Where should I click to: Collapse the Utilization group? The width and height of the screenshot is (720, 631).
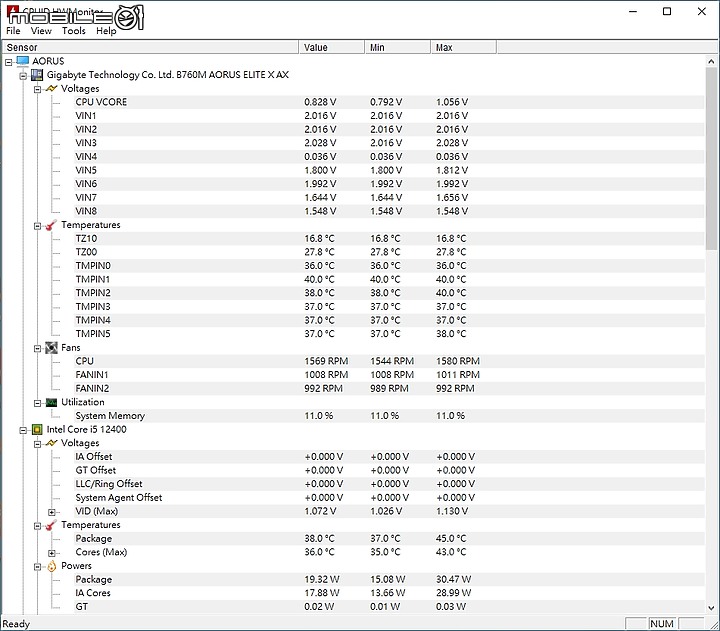click(x=38, y=403)
